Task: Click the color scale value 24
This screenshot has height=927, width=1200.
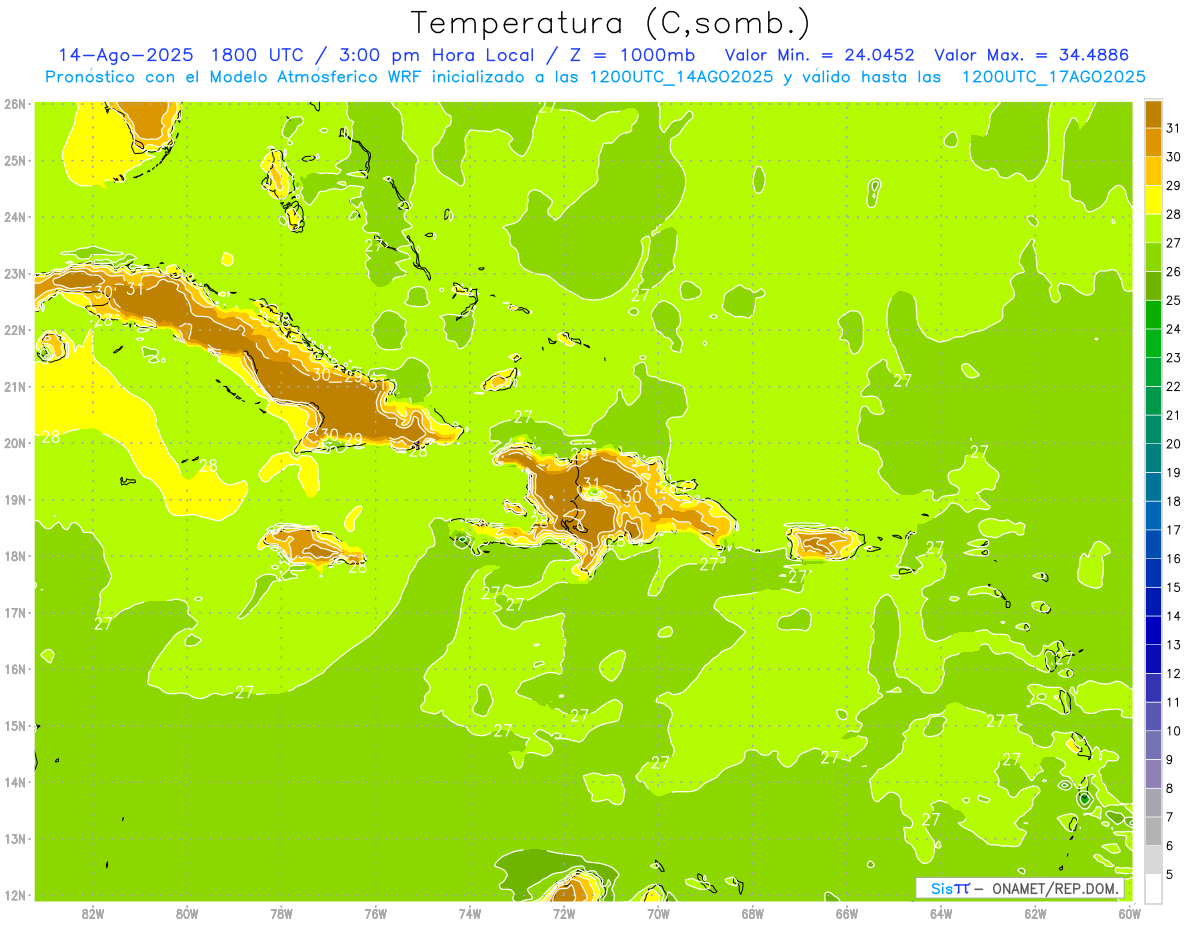Action: 1173,329
